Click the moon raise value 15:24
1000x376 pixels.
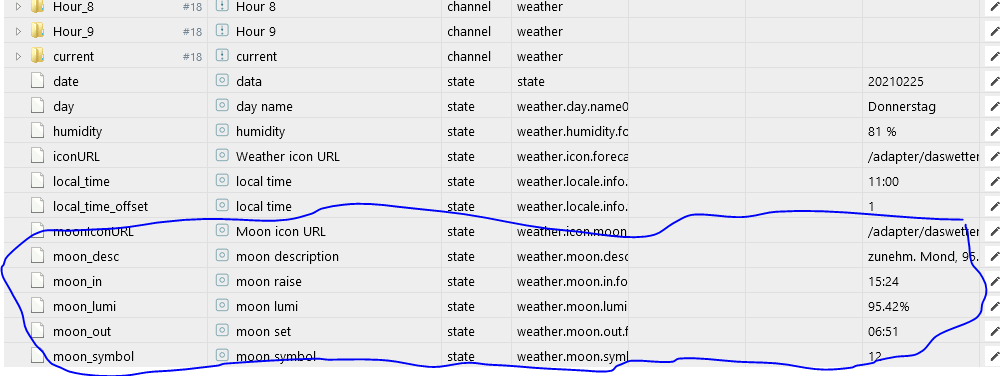point(883,281)
